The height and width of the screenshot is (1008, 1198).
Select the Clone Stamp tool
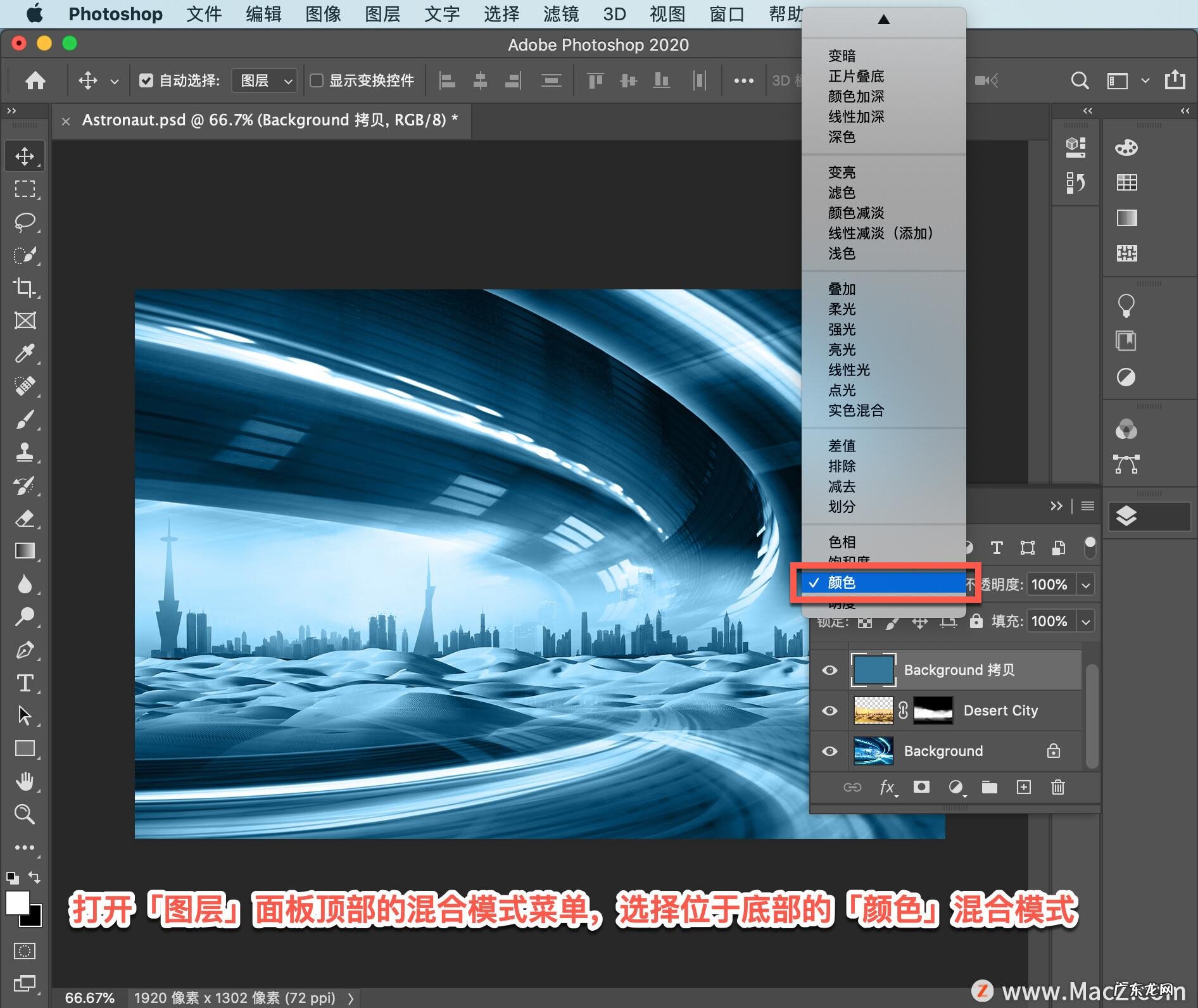click(x=25, y=452)
